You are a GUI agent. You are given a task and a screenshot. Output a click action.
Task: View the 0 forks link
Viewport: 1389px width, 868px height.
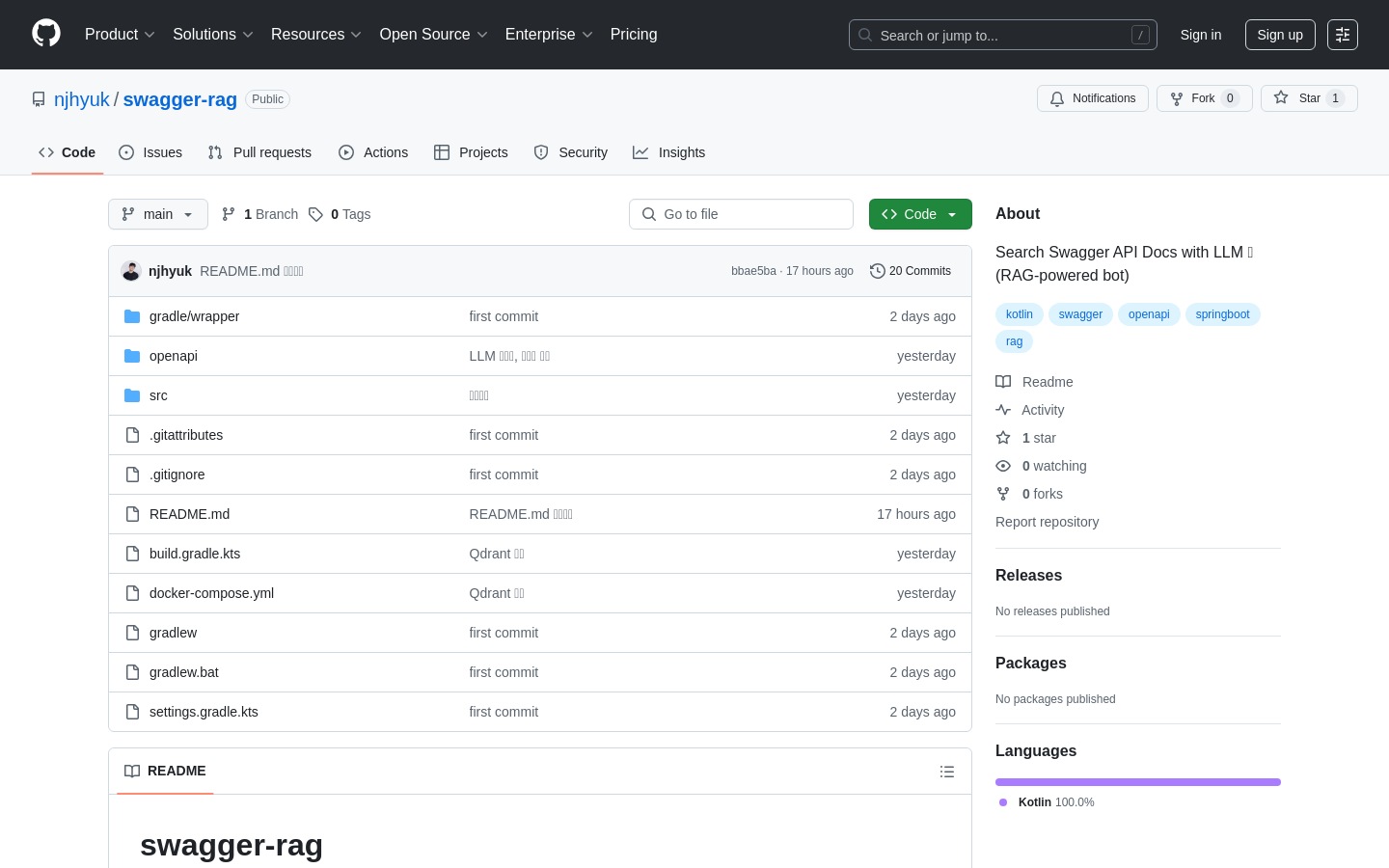coord(1029,494)
